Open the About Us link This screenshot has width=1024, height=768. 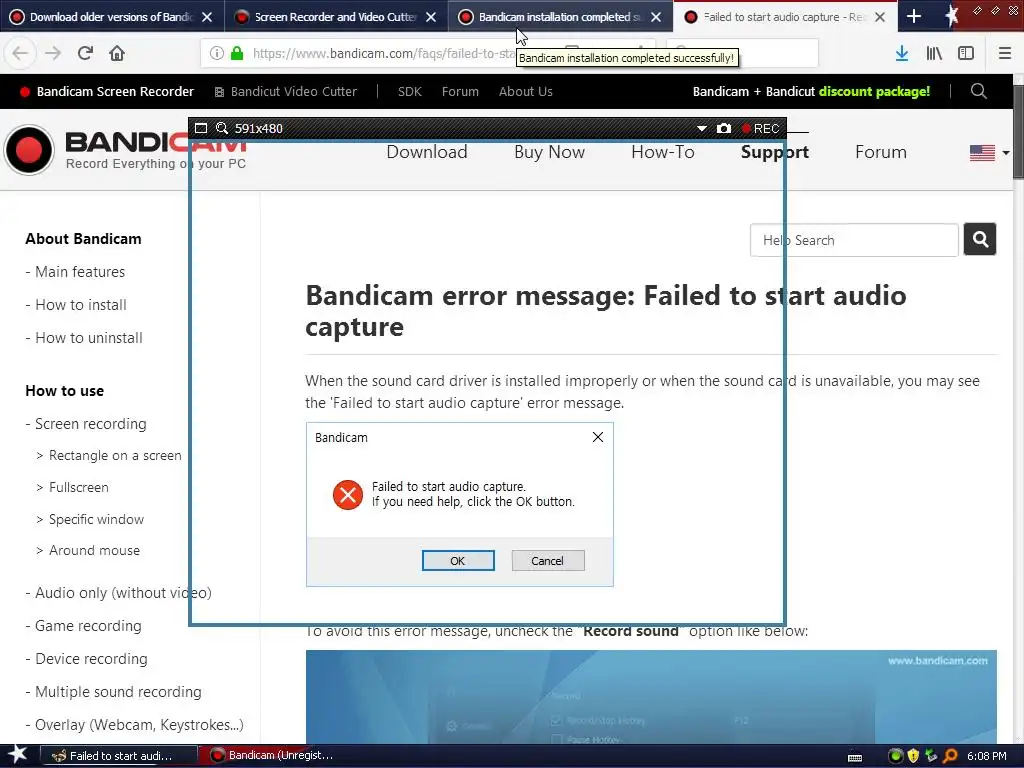526,91
